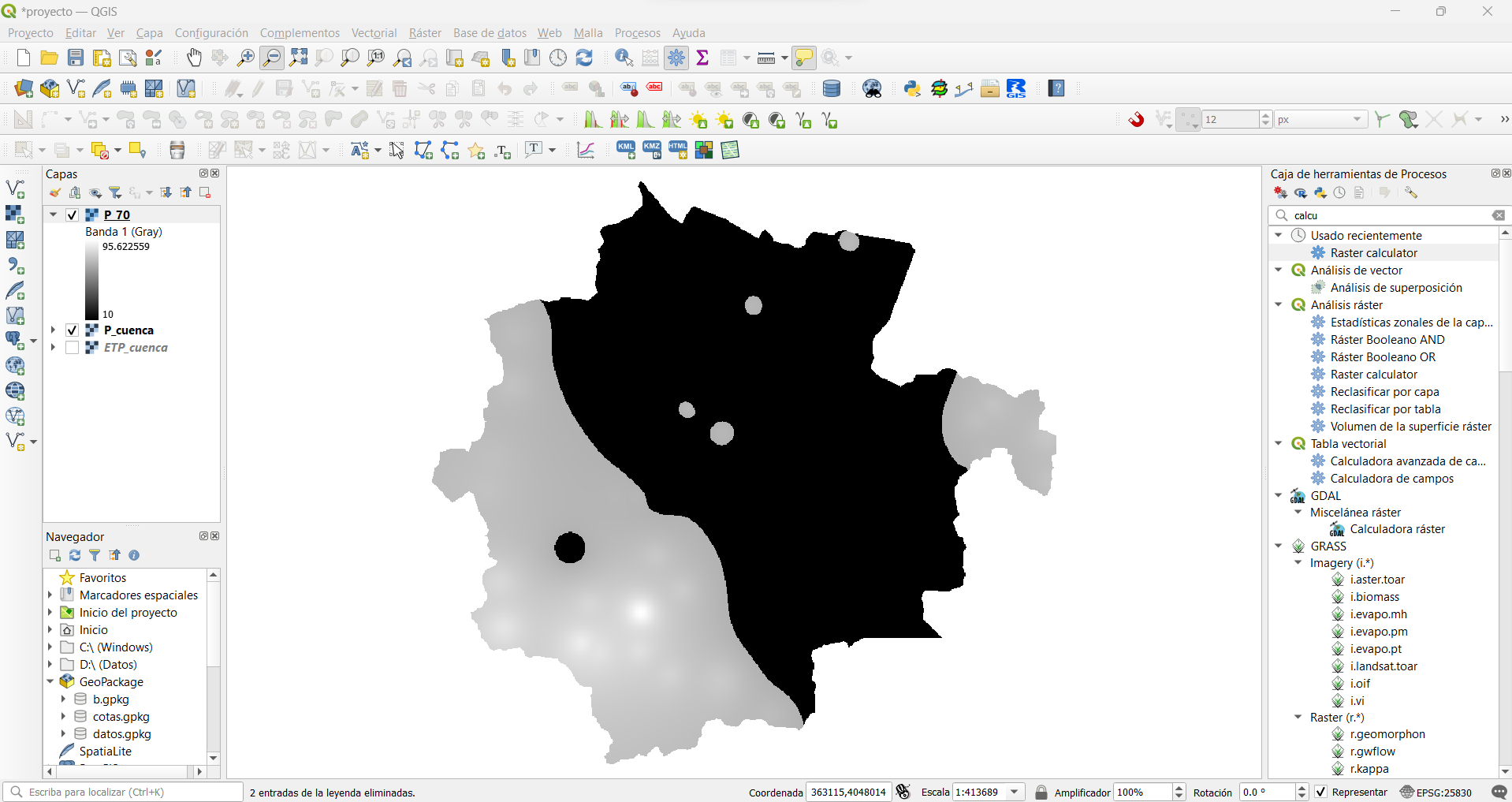Image resolution: width=1512 pixels, height=802 pixels.
Task: Refresh the map canvas
Action: point(584,58)
